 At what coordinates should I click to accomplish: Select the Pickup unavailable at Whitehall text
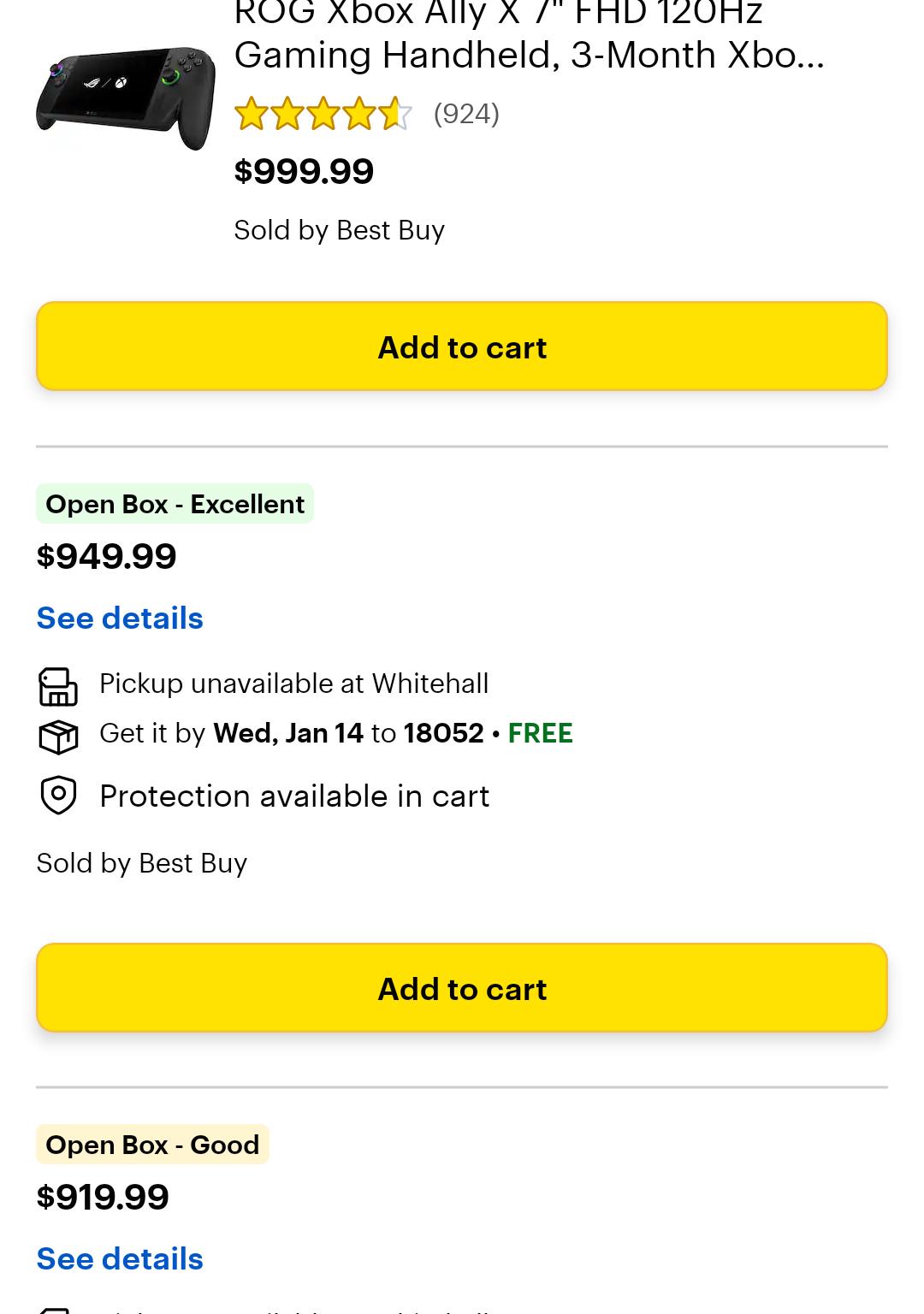click(x=293, y=684)
